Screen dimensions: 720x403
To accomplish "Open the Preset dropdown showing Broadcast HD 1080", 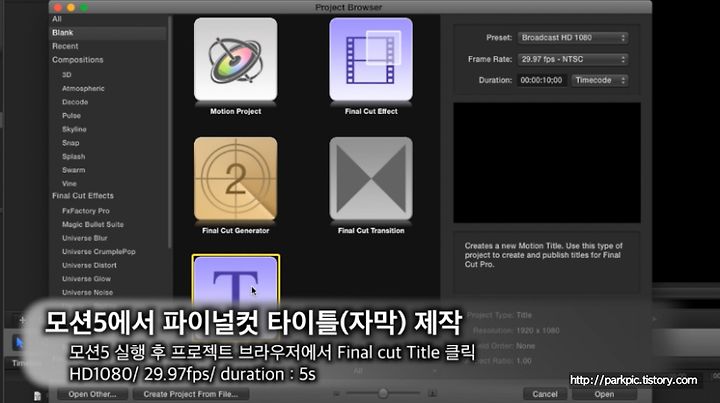I will pyautogui.click(x=573, y=38).
